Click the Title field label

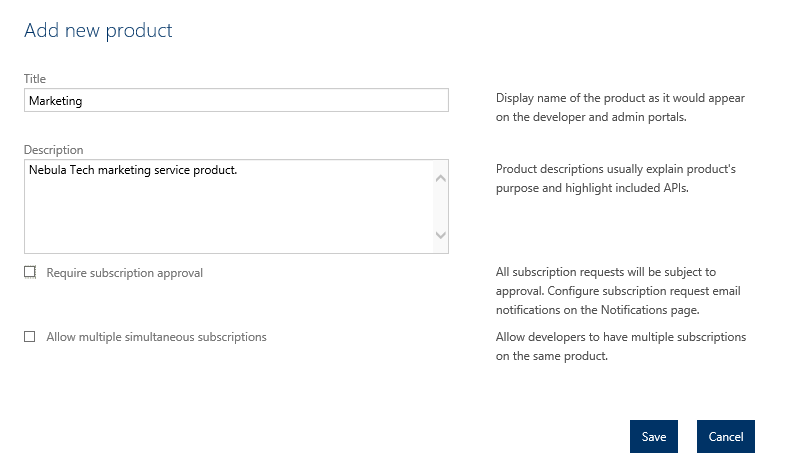[35, 79]
